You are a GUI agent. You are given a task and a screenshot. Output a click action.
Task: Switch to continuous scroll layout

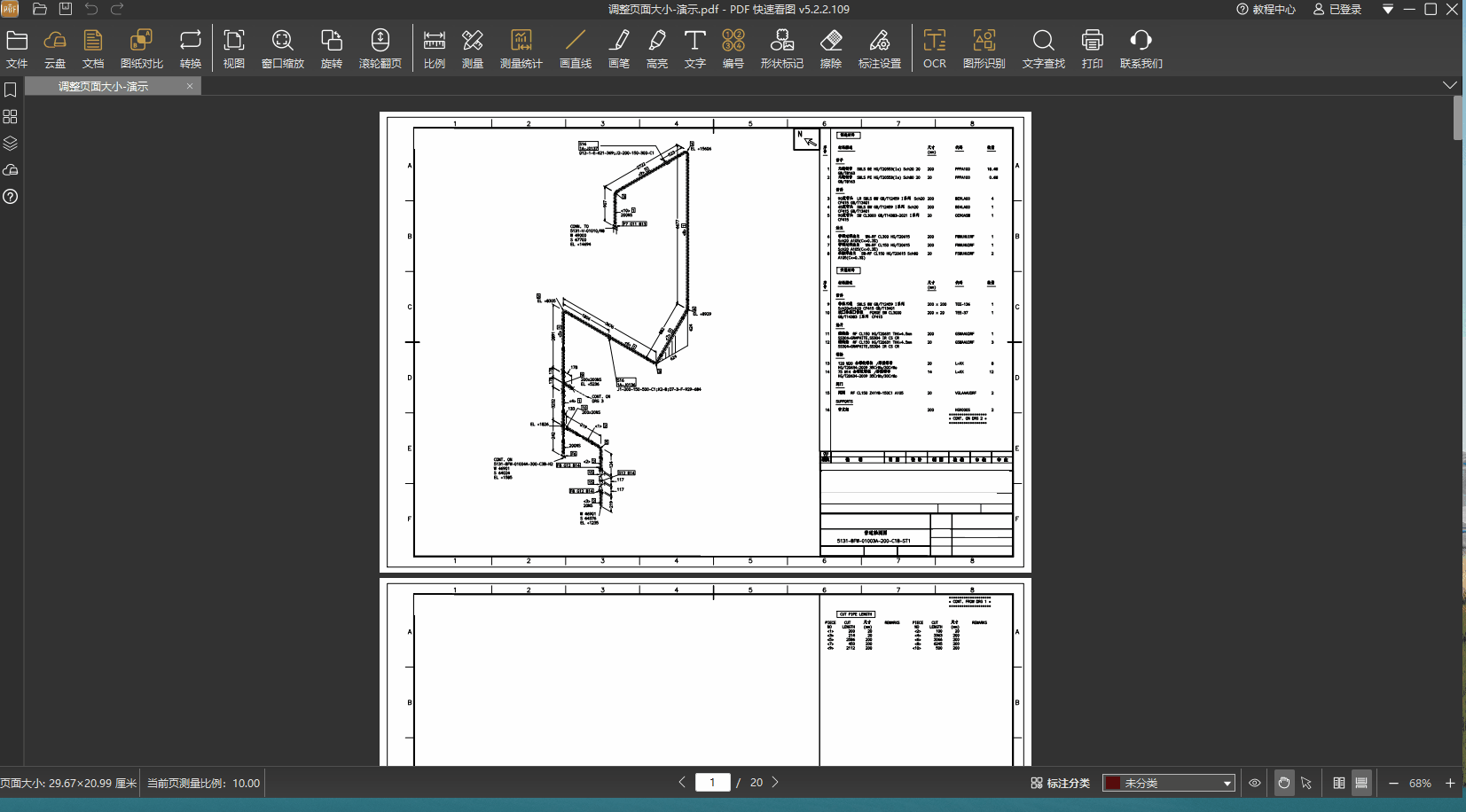(x=1361, y=783)
